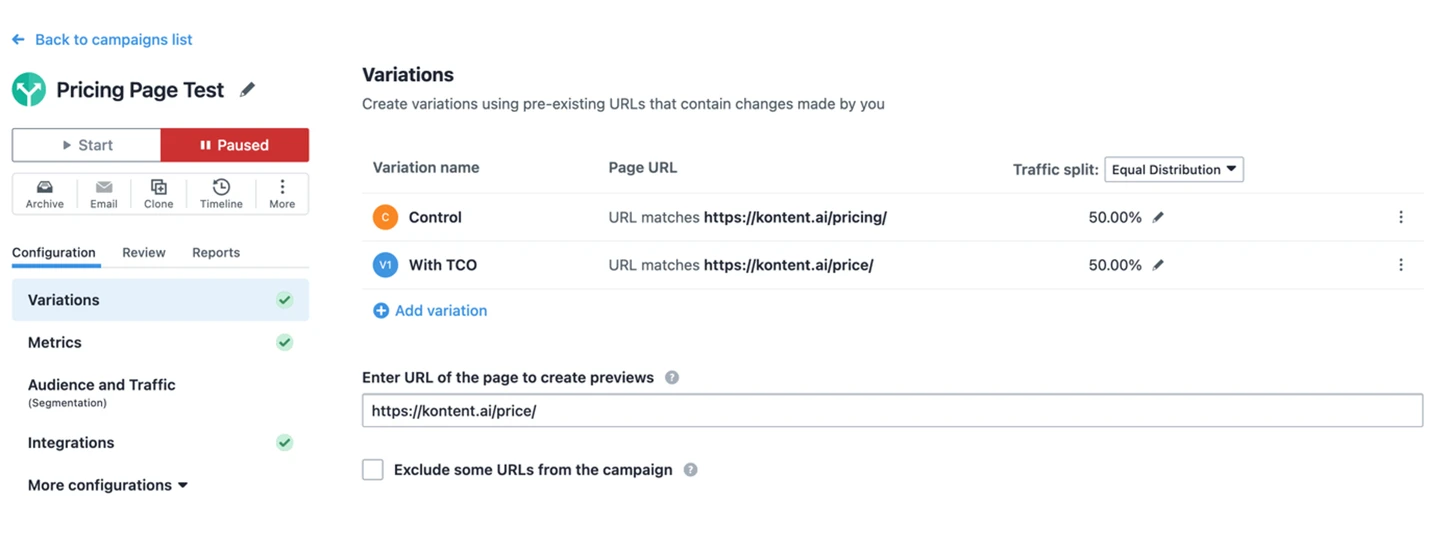Switch to the Reports tab
1440x553 pixels.
[x=216, y=253]
